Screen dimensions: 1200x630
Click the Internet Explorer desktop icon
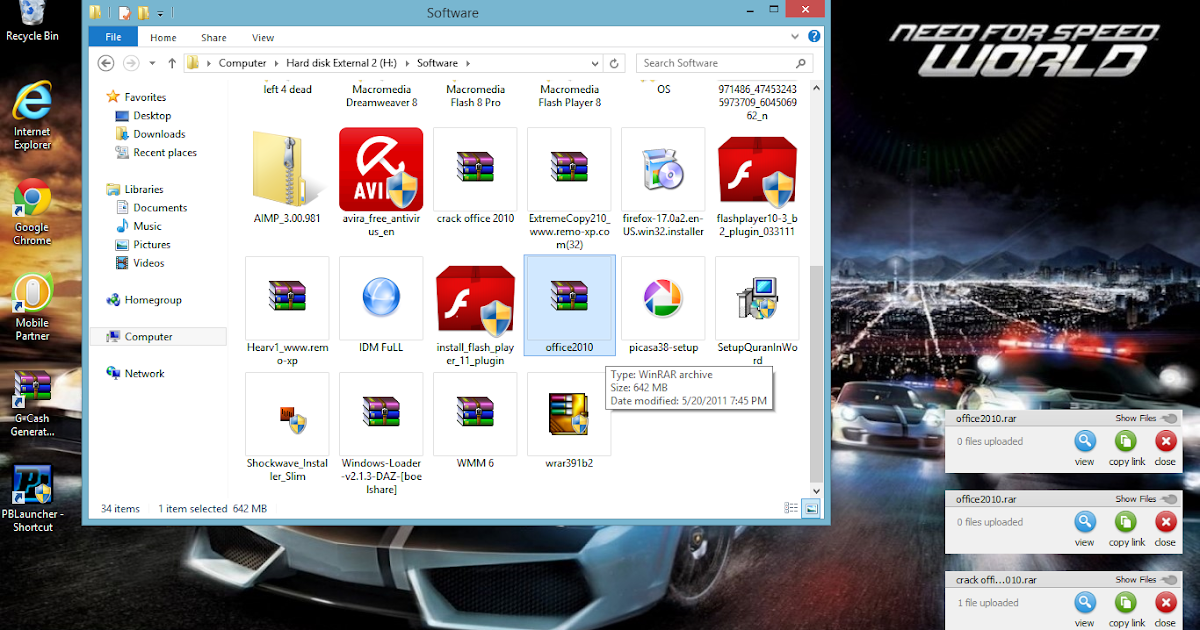click(32, 116)
